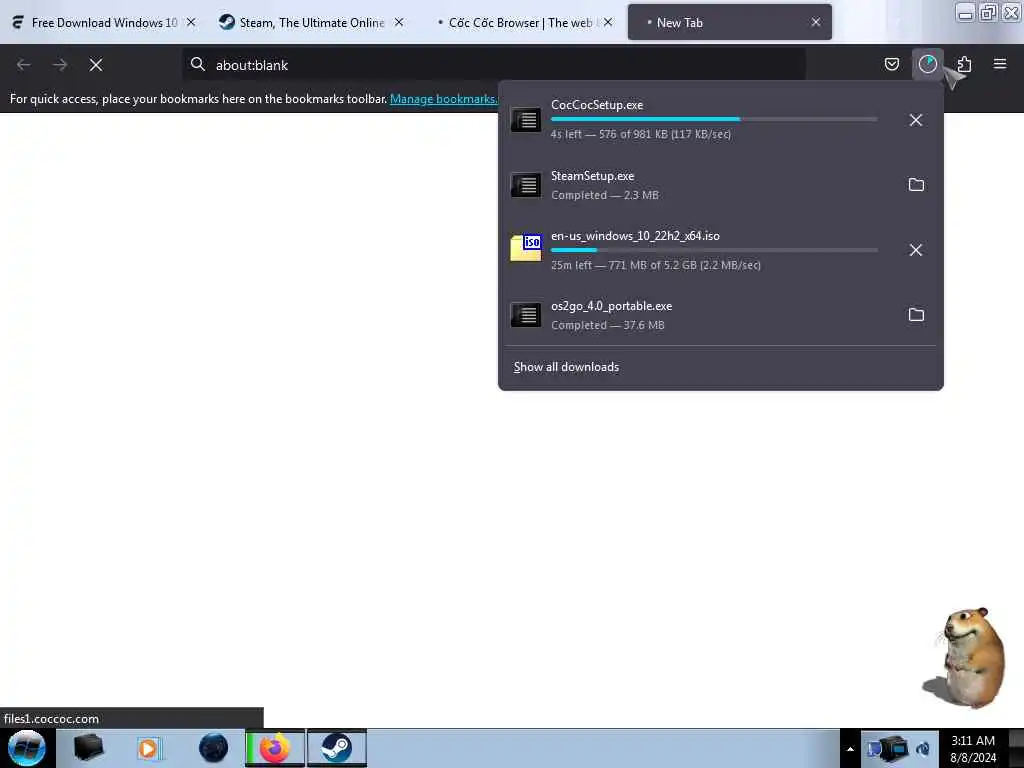
Task: Click the 'Completed — 2.3 MB' status
Action: [x=605, y=195]
